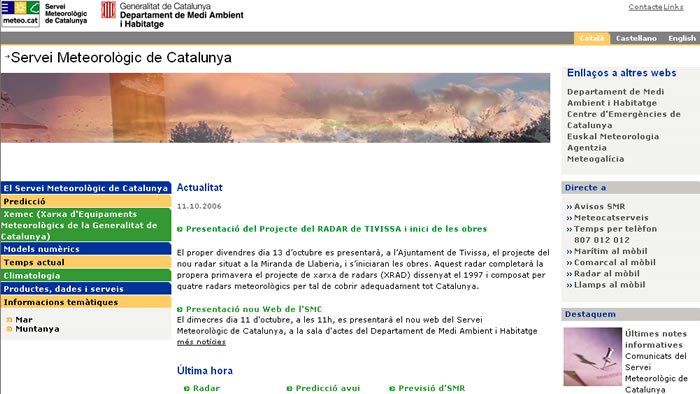Screen dimensions: 700x394
Task: Click the sunset clouds banner image
Action: [275, 108]
